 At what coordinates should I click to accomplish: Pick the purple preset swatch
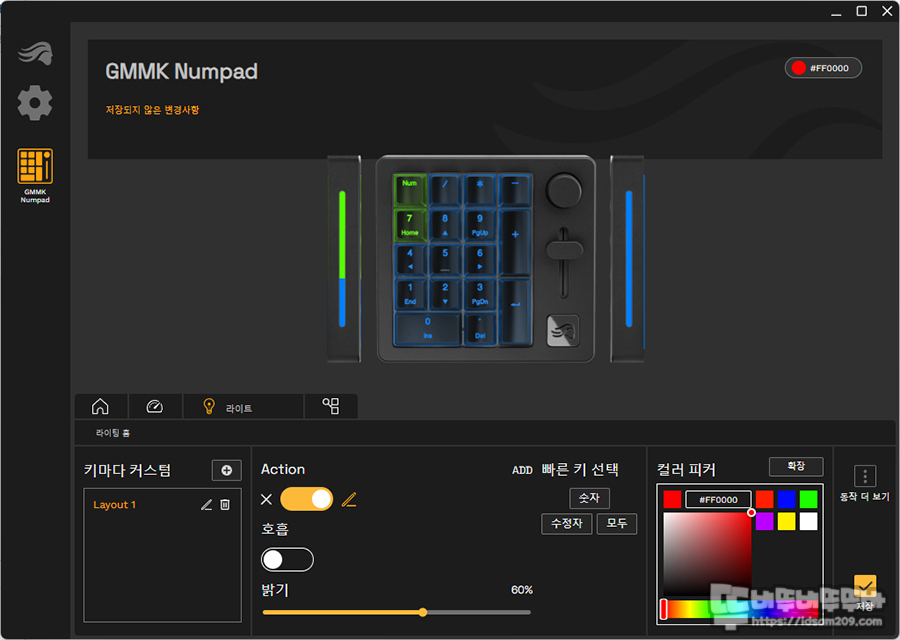coord(764,521)
